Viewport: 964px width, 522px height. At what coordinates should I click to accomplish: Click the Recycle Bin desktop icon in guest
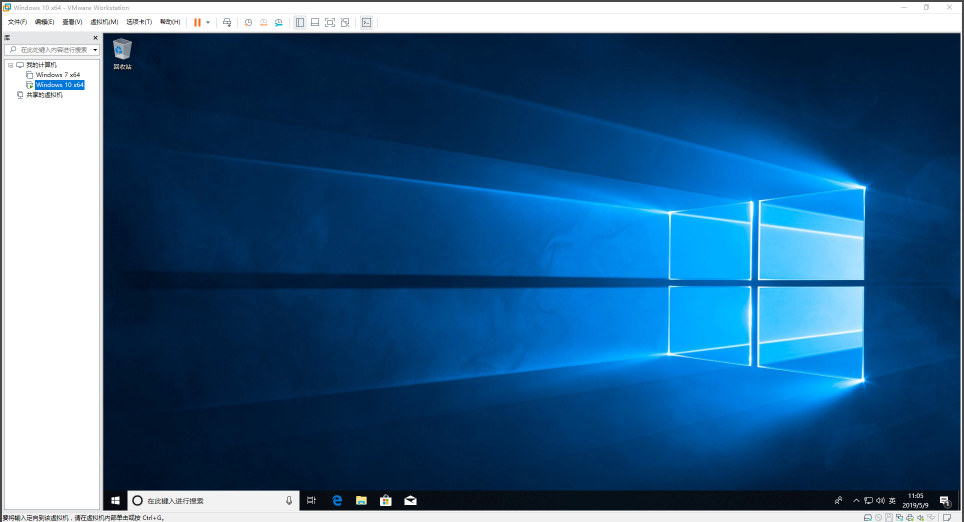(x=122, y=54)
